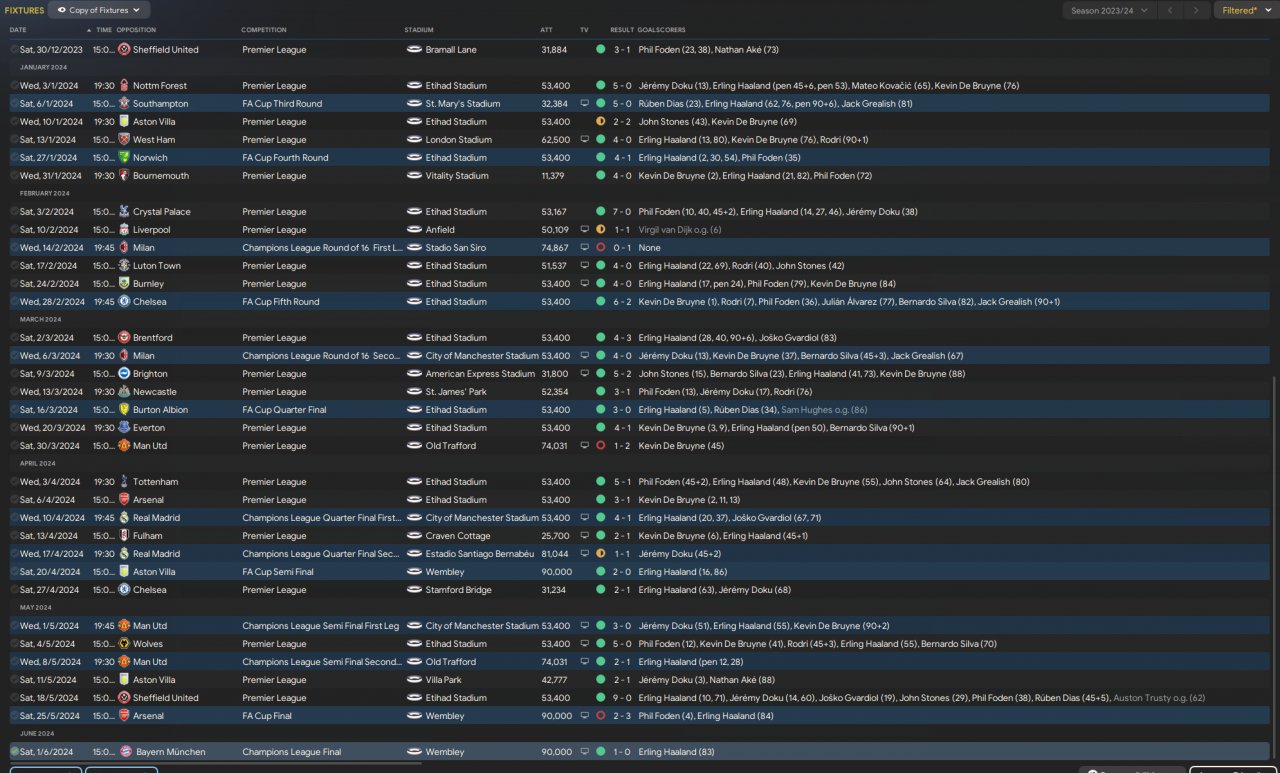Viewport: 1280px width, 773px height.
Task: Tick the row selector for Sat, 30/12/2023 fixture
Action: [x=14, y=50]
